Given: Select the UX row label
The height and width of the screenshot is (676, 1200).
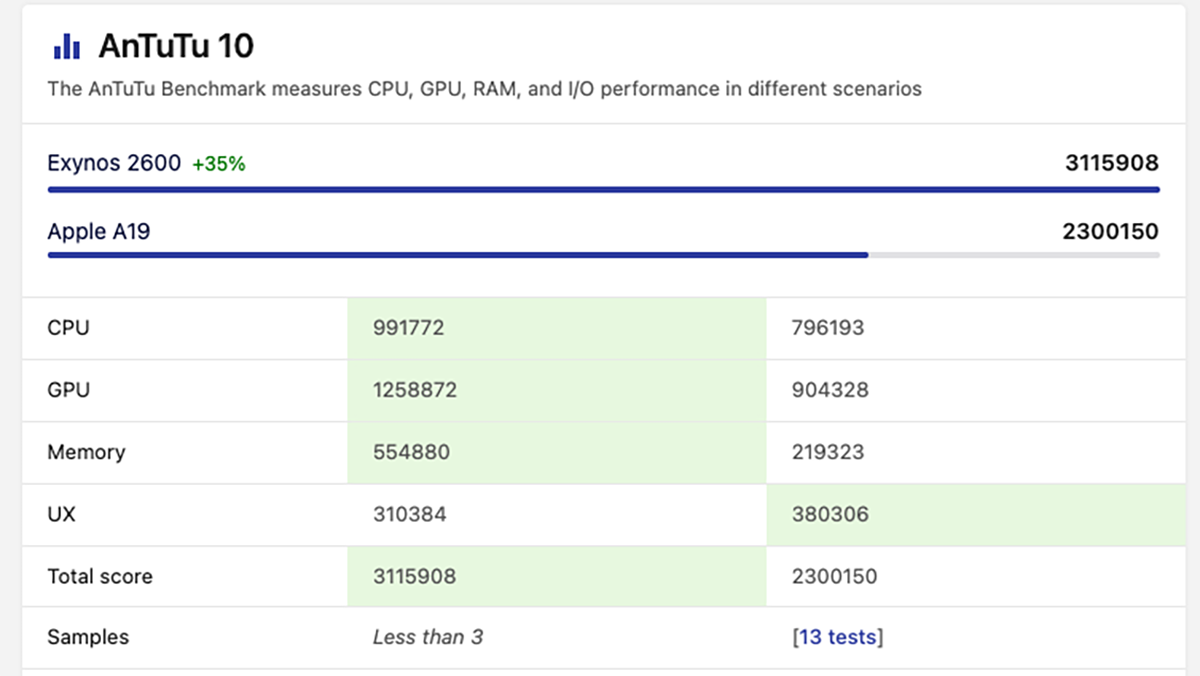Looking at the screenshot, I should click(x=61, y=514).
